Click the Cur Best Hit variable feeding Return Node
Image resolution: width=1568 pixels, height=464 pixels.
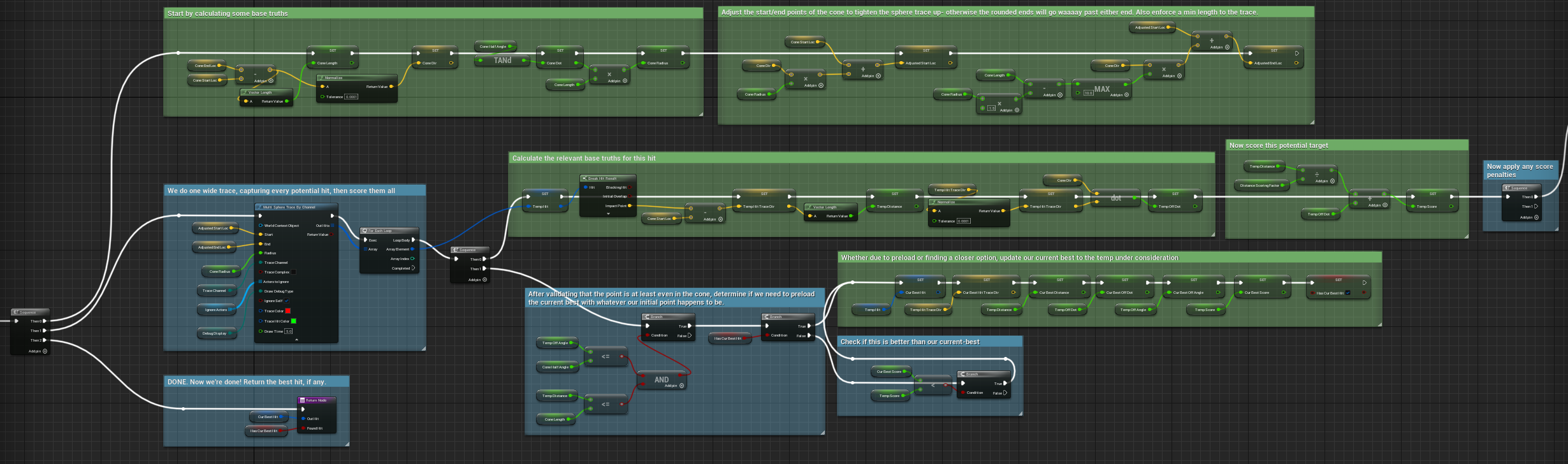click(x=269, y=417)
